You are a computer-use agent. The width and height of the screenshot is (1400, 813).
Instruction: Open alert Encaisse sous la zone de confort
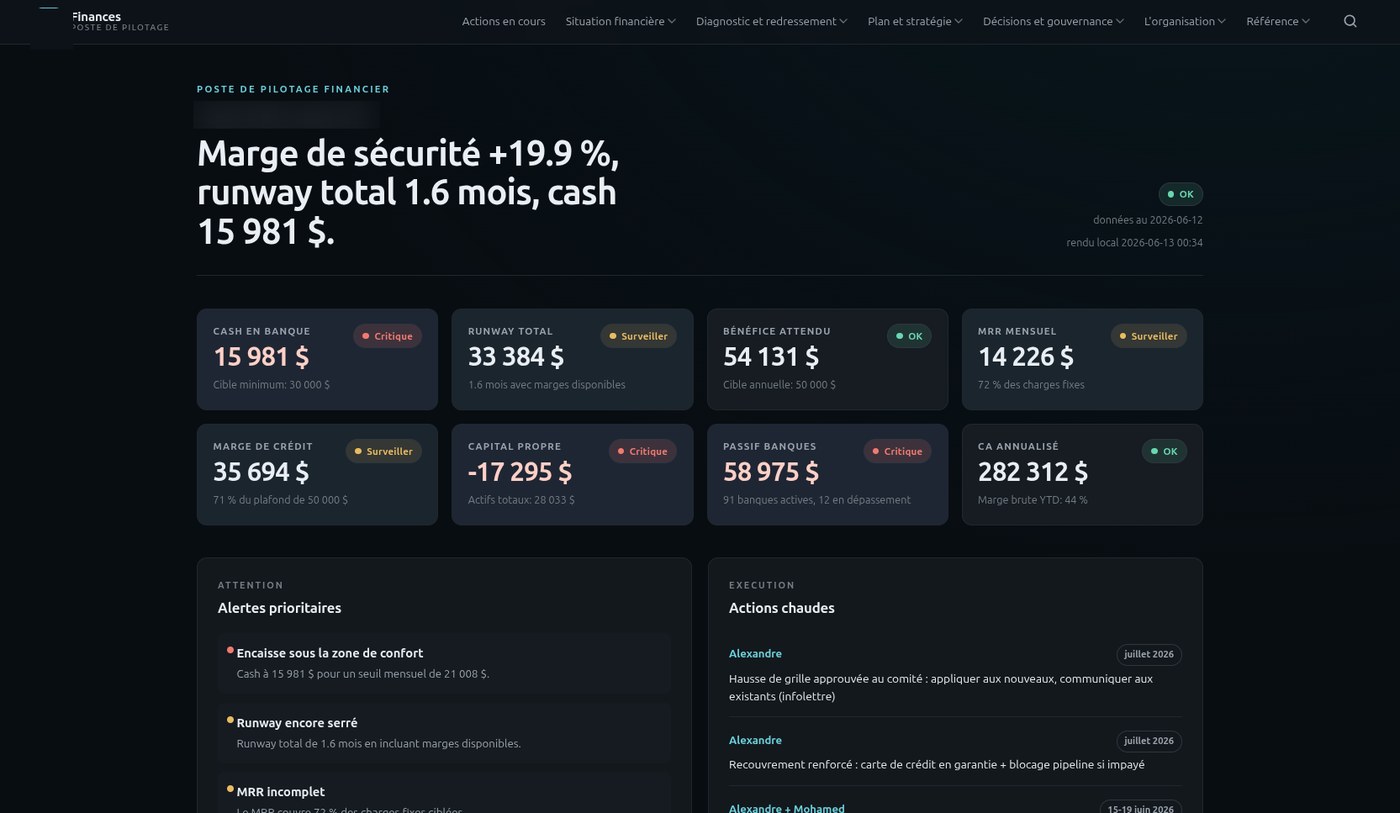tap(444, 663)
